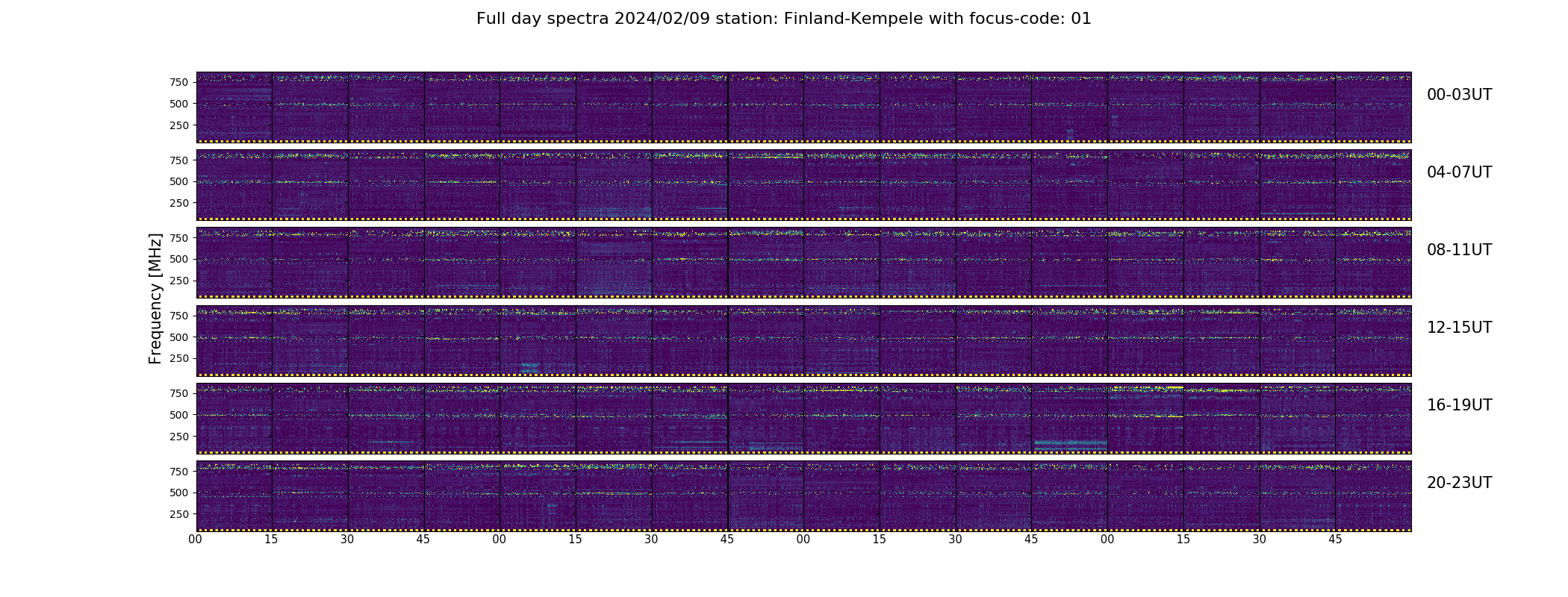1568x597 pixels.
Task: Click the 20-23UT spectrogram panel
Action: 803,496
